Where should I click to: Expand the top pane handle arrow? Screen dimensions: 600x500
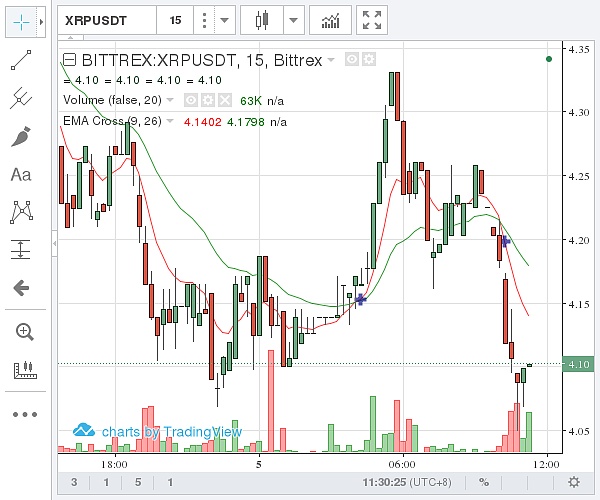tap(71, 37)
